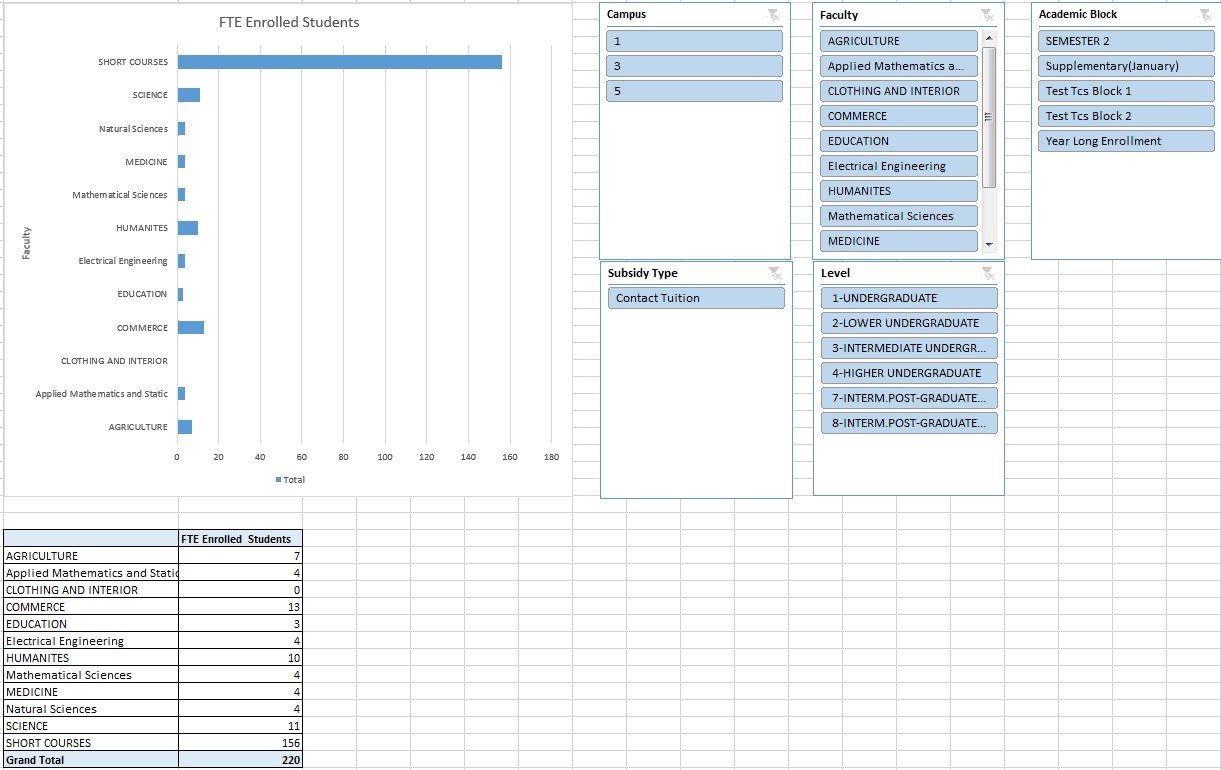
Task: Select SEMESTER 2 academic block
Action: tap(1127, 41)
